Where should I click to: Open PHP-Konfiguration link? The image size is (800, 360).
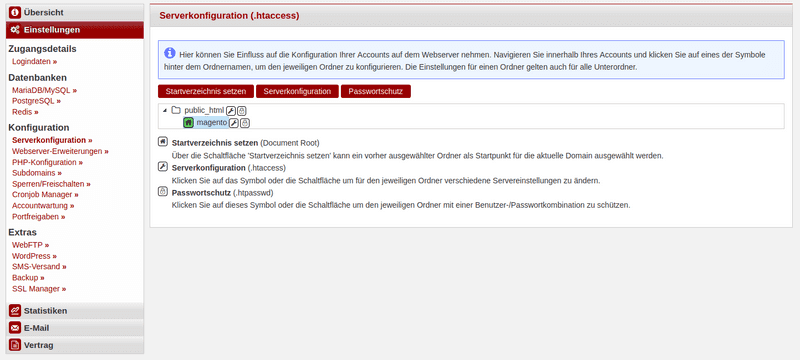coord(47,162)
